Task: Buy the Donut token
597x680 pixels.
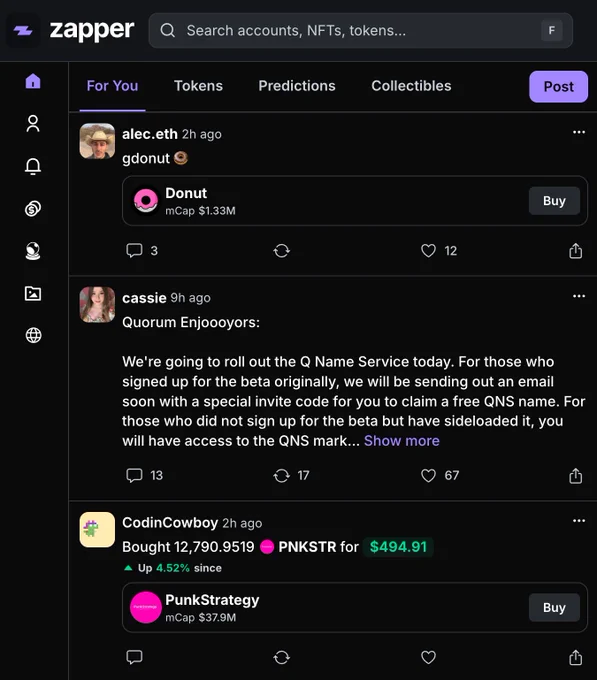Action: tap(554, 201)
